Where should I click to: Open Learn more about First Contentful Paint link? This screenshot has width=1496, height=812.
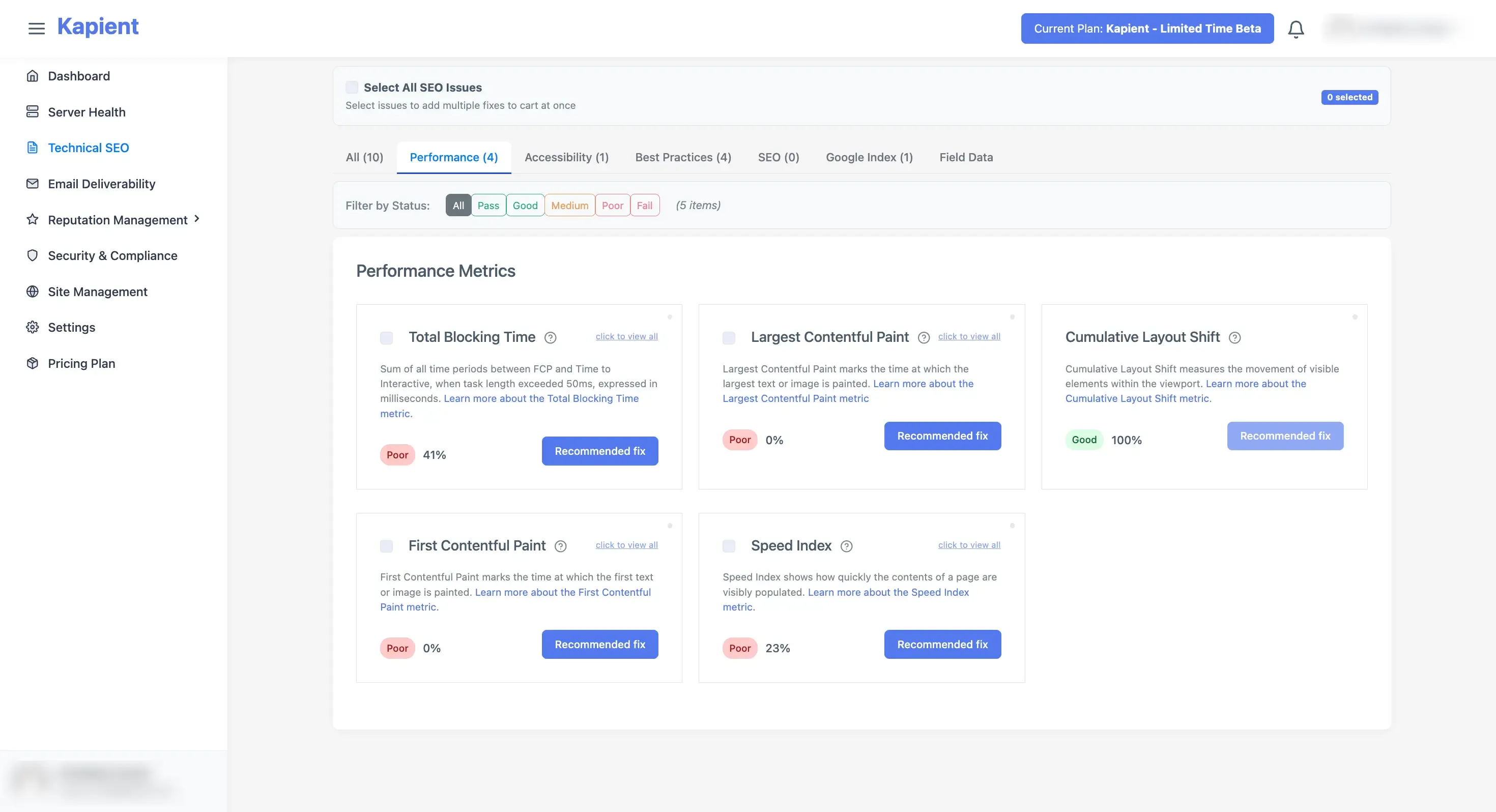pyautogui.click(x=562, y=592)
